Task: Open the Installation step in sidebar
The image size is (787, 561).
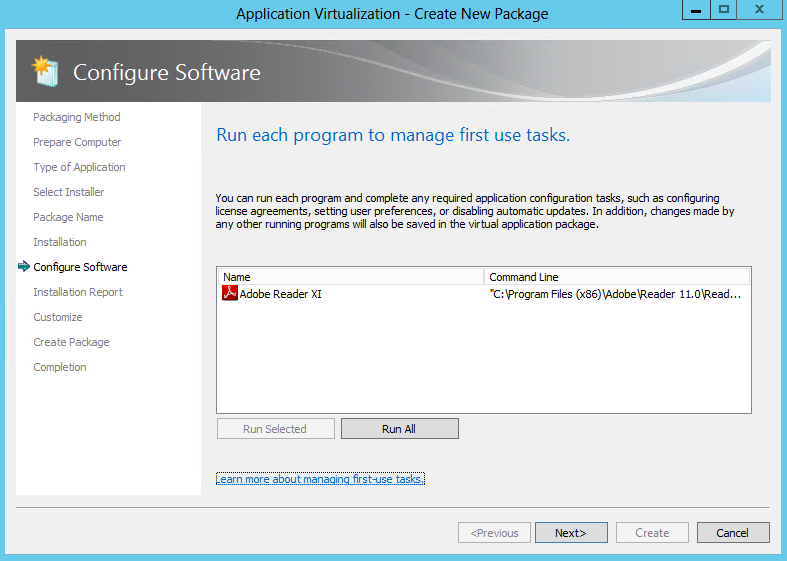Action: pyautogui.click(x=60, y=242)
